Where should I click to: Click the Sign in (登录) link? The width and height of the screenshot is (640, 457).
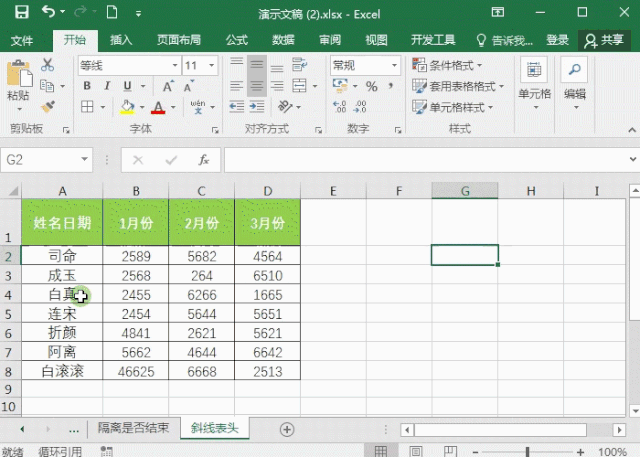(557, 40)
